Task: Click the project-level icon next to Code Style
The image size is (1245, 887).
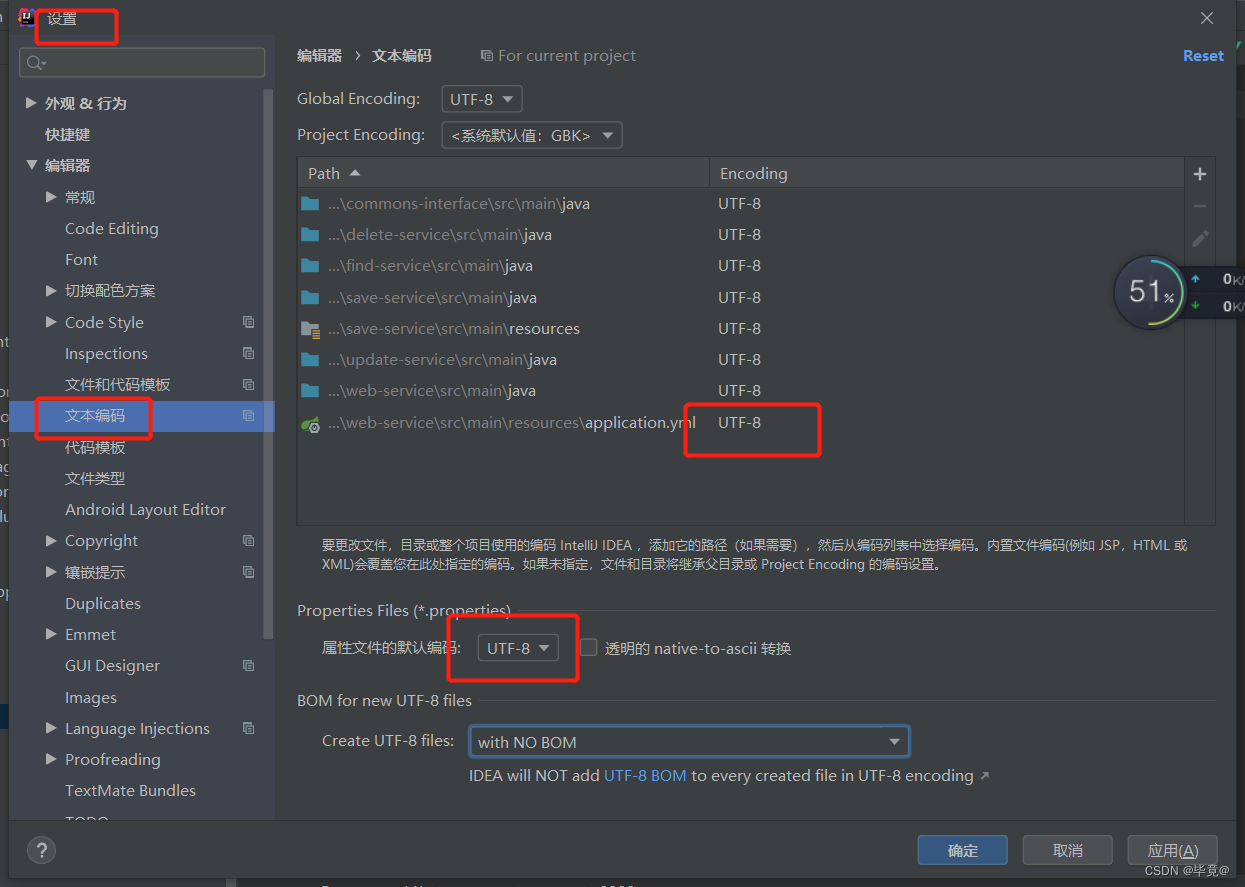Action: click(x=248, y=322)
